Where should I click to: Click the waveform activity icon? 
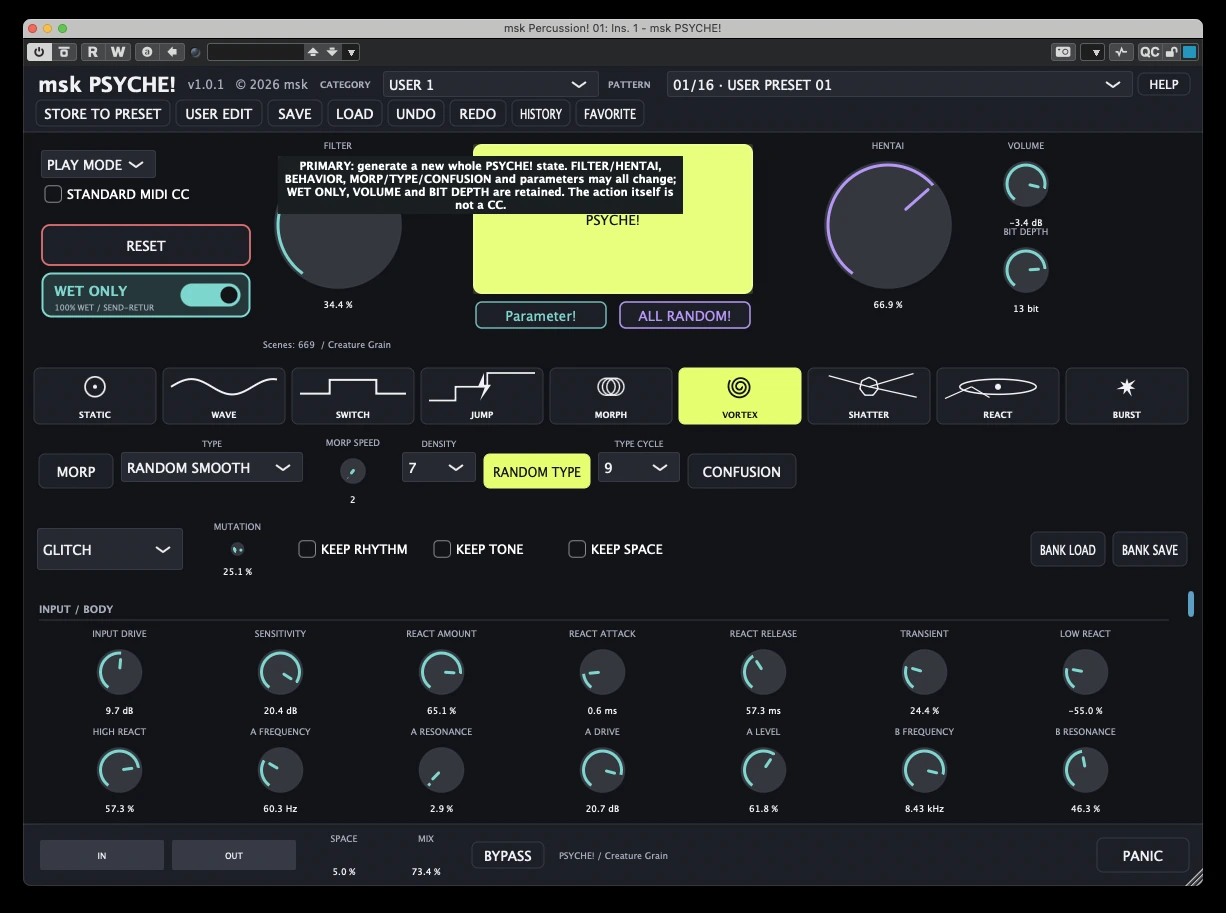[x=1122, y=52]
